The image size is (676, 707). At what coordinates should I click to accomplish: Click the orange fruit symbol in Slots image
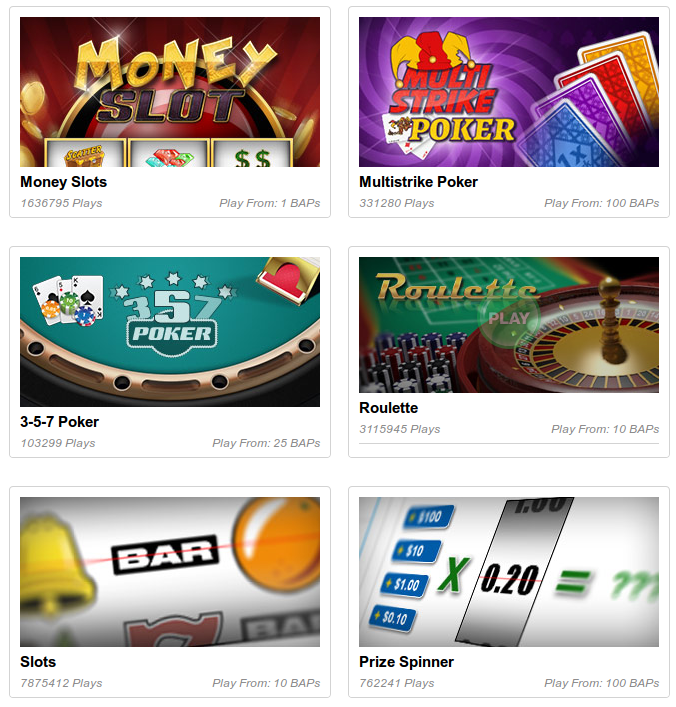pyautogui.click(x=276, y=537)
